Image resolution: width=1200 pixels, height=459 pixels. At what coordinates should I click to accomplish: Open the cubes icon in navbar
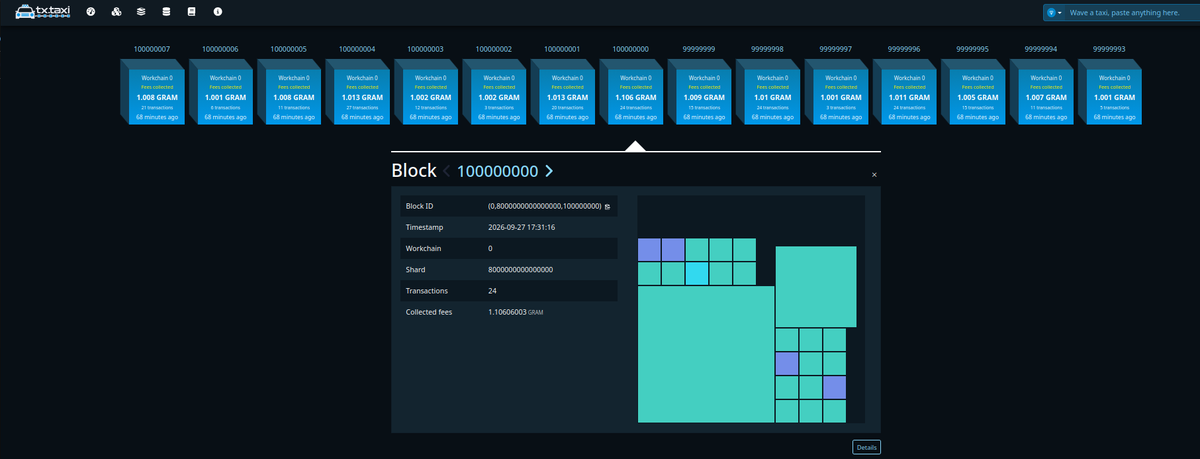tap(116, 12)
